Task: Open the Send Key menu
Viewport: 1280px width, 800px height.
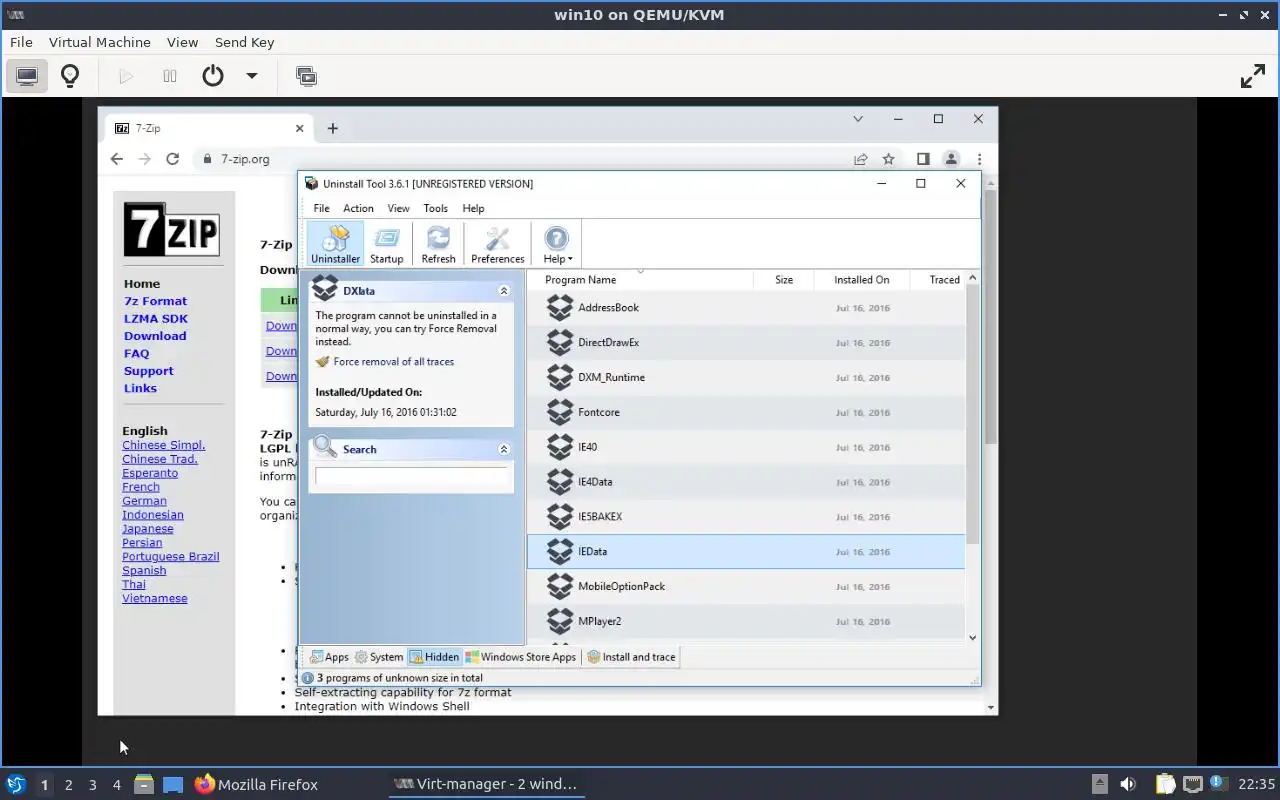Action: point(244,42)
